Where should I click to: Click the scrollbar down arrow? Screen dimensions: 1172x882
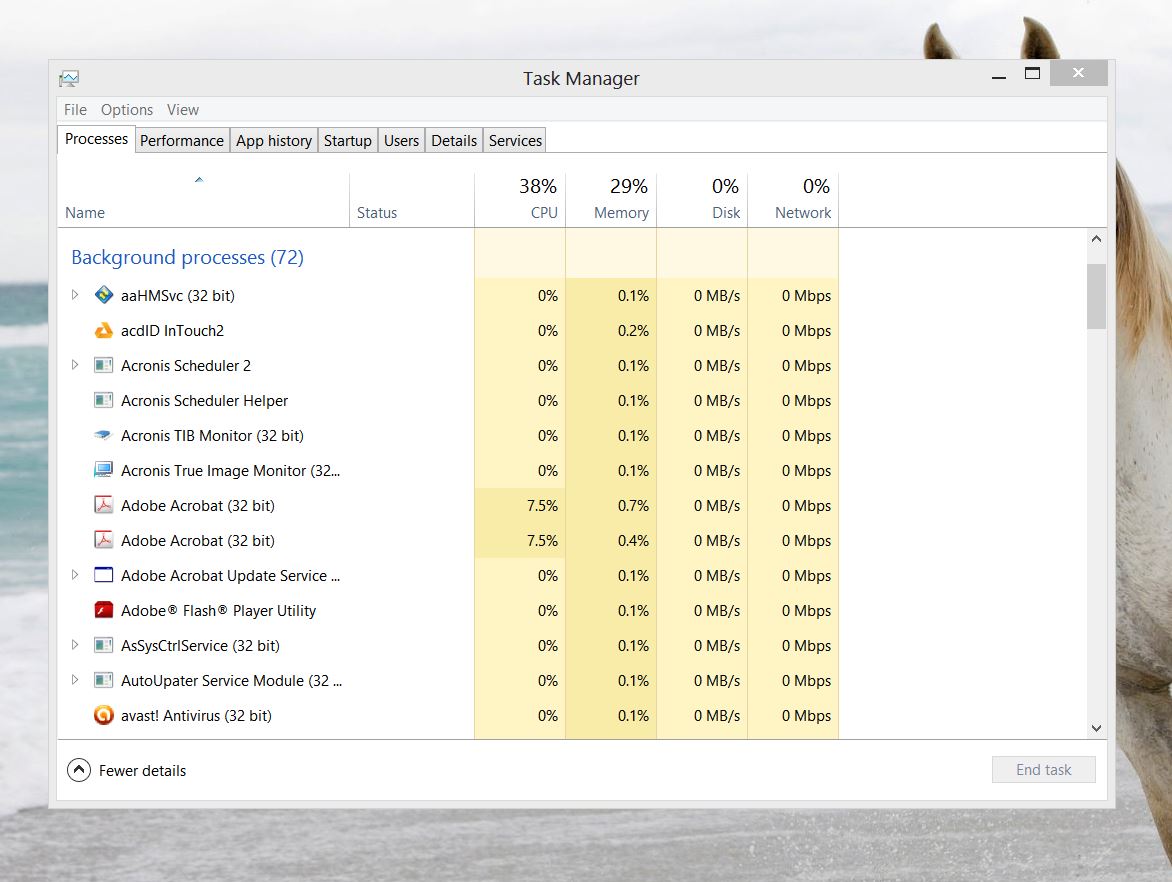(1096, 728)
